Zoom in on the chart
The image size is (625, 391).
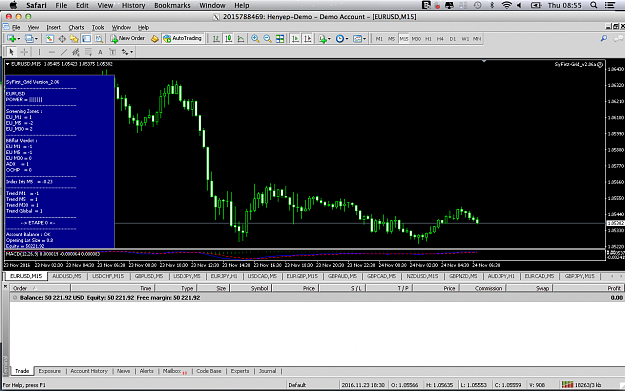click(255, 39)
